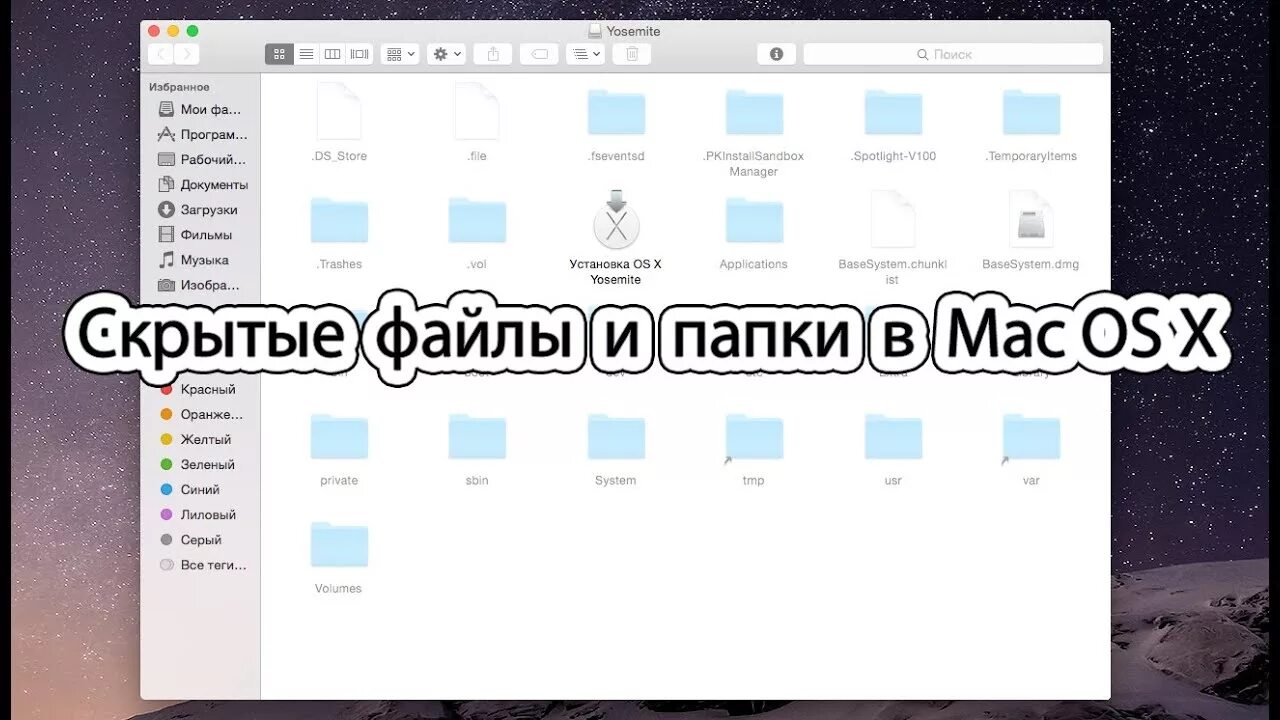Select the .fseventsd folder
This screenshot has width=1280, height=720.
coord(616,112)
